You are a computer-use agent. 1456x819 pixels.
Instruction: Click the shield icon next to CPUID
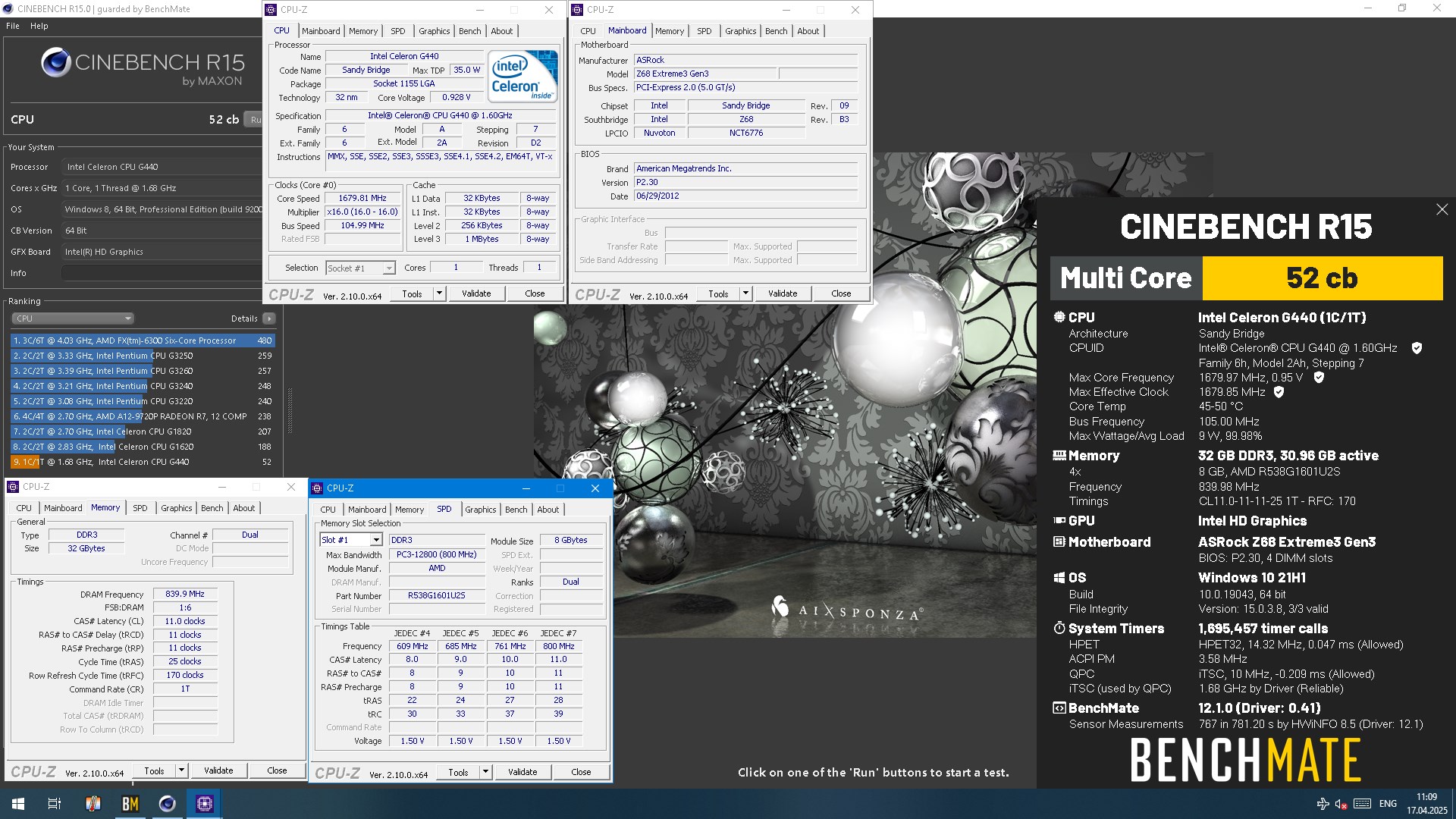pos(1417,348)
